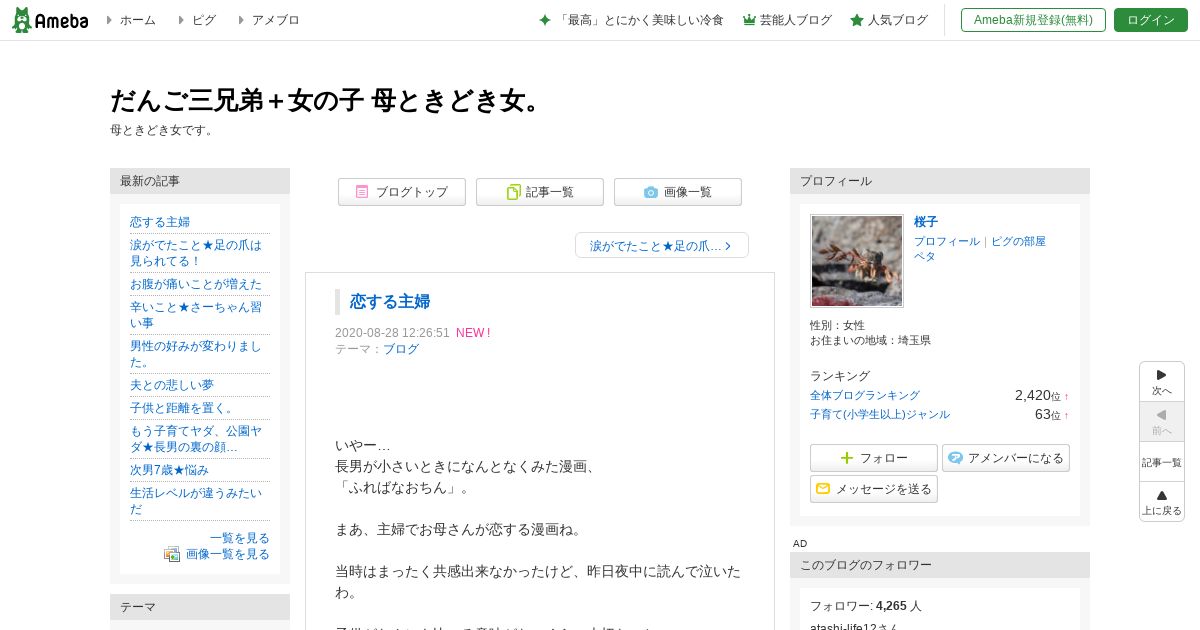
Task: Open the ピグの部屋 link
Action: click(x=1018, y=241)
